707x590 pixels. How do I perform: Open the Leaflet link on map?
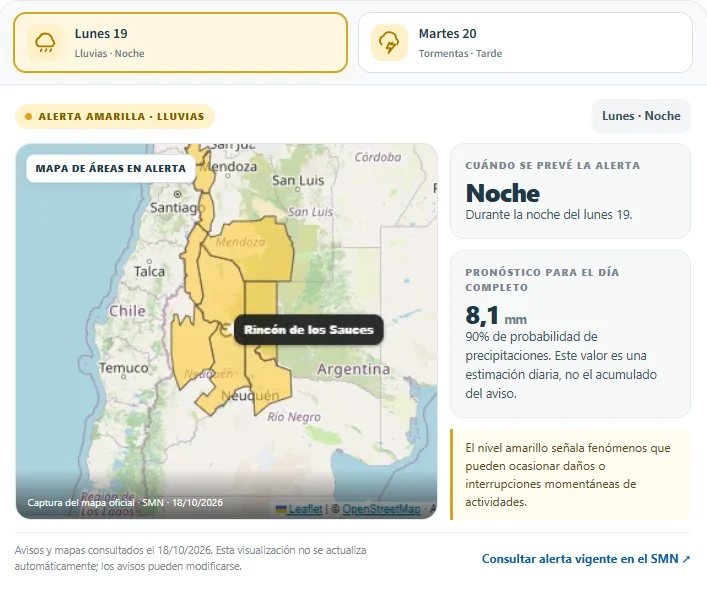point(305,509)
